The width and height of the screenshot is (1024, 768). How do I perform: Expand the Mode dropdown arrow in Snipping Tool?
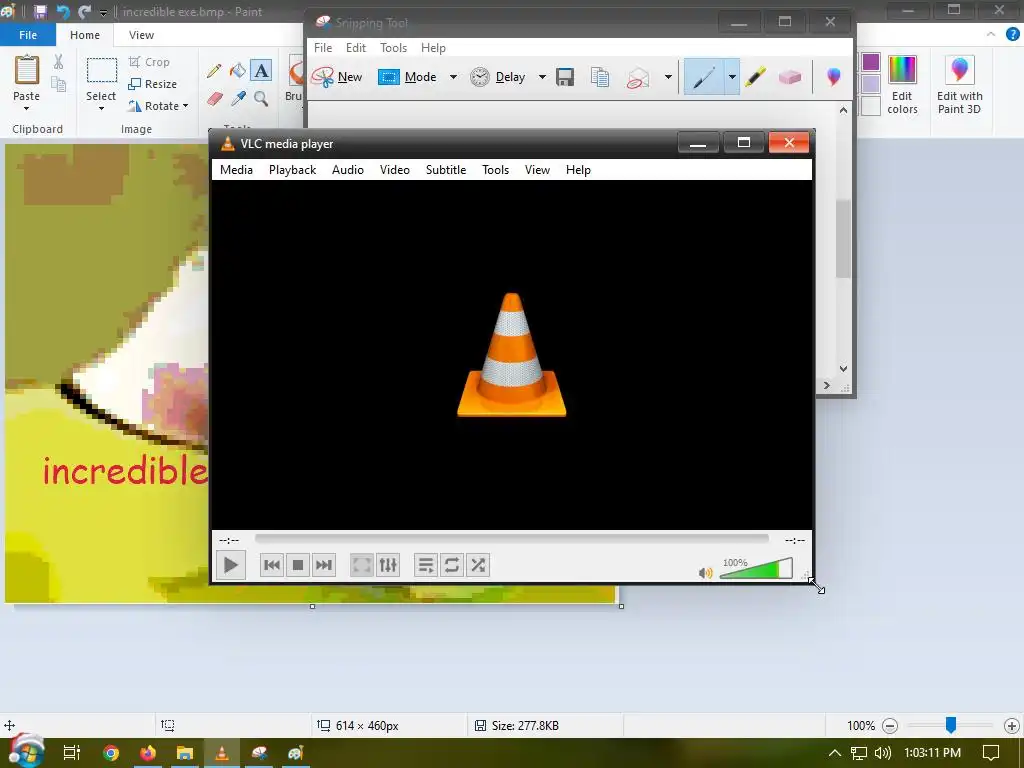click(x=453, y=77)
